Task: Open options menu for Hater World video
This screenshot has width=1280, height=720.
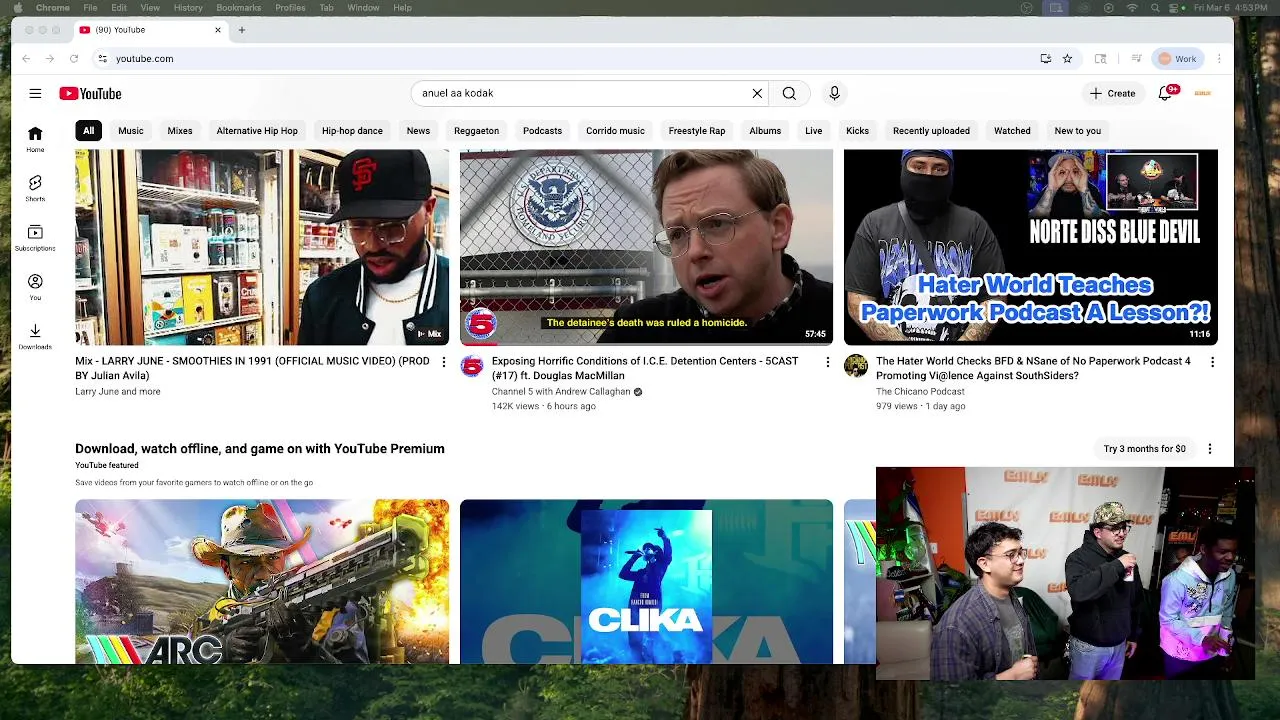Action: 1212,362
